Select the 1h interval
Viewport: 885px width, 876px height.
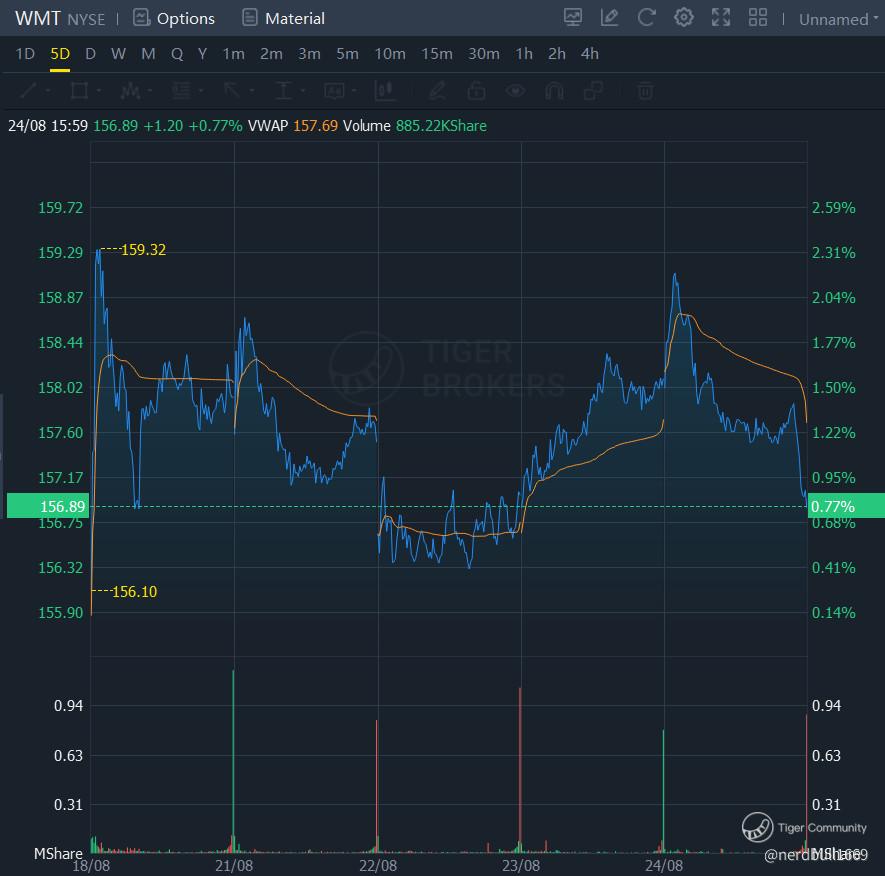coord(524,54)
